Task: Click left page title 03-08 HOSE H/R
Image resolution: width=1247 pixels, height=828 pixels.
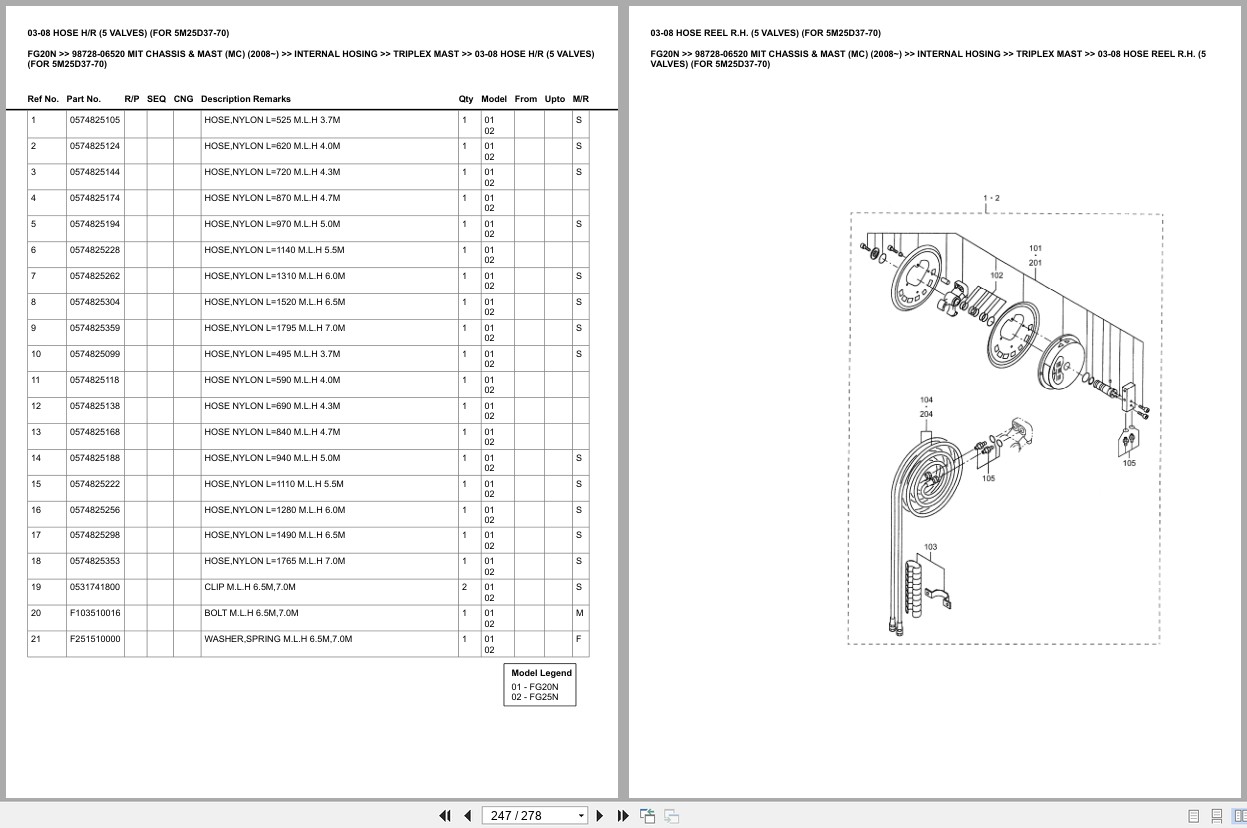Action: click(x=128, y=33)
